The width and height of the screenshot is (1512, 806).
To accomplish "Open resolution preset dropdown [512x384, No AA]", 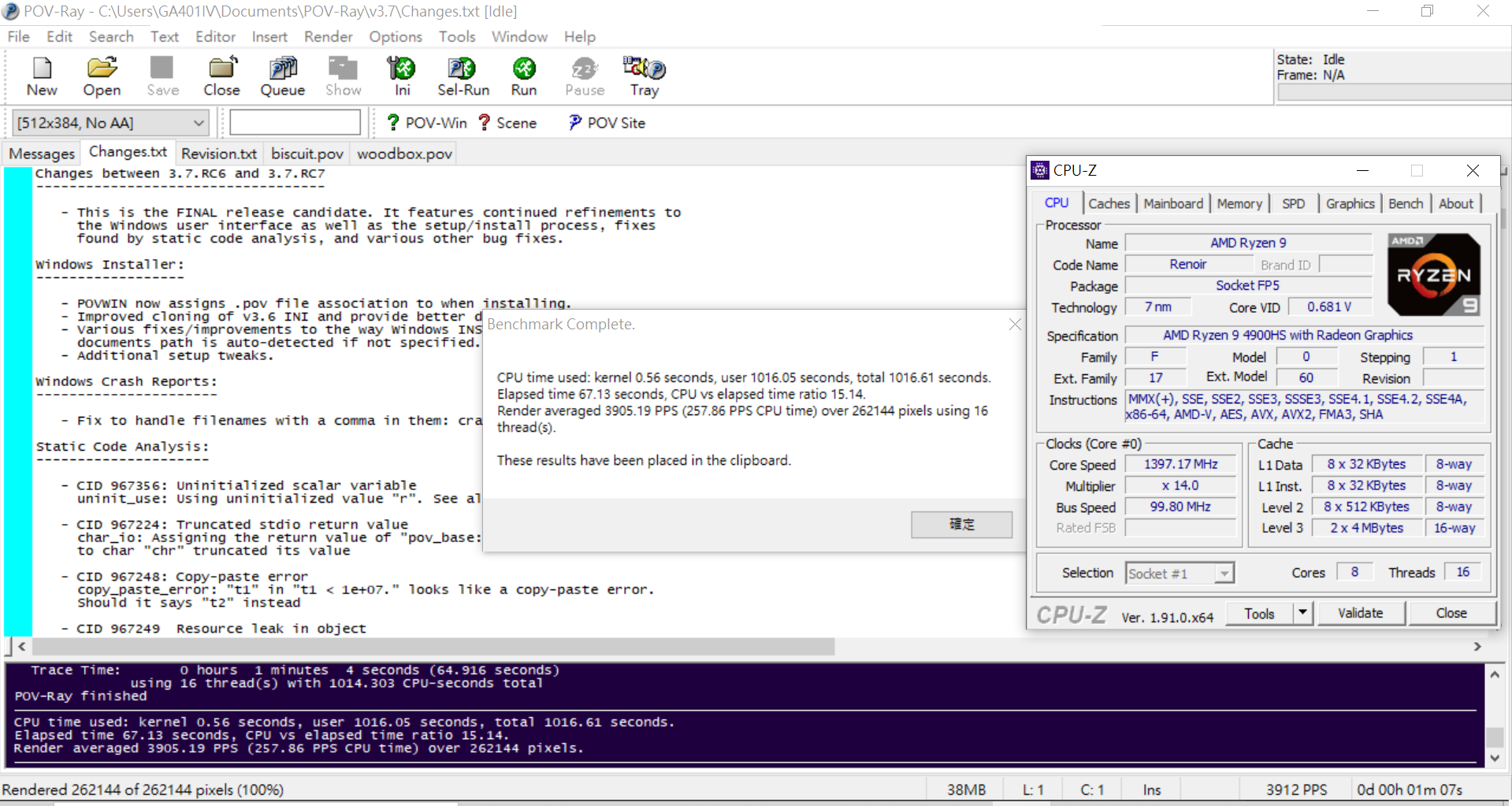I will click(110, 123).
